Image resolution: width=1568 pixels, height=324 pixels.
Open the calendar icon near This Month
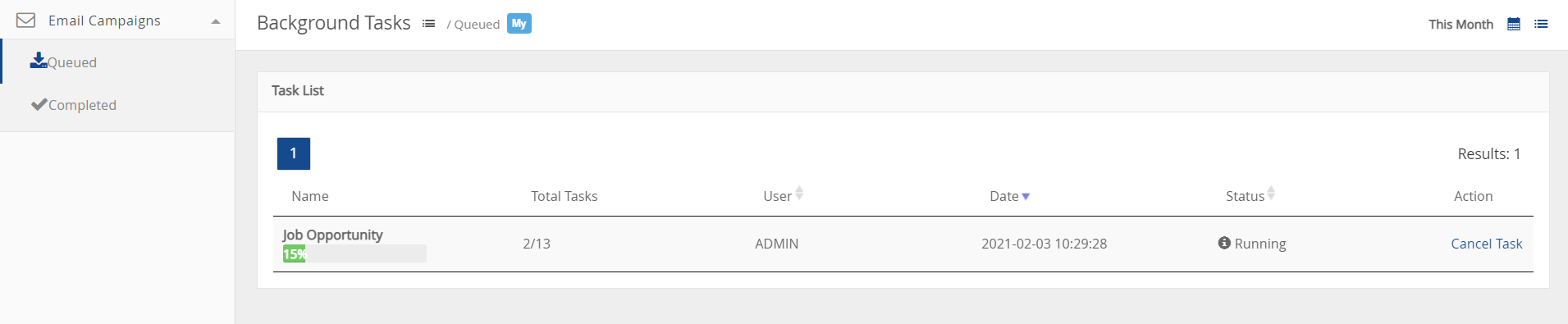[1514, 24]
